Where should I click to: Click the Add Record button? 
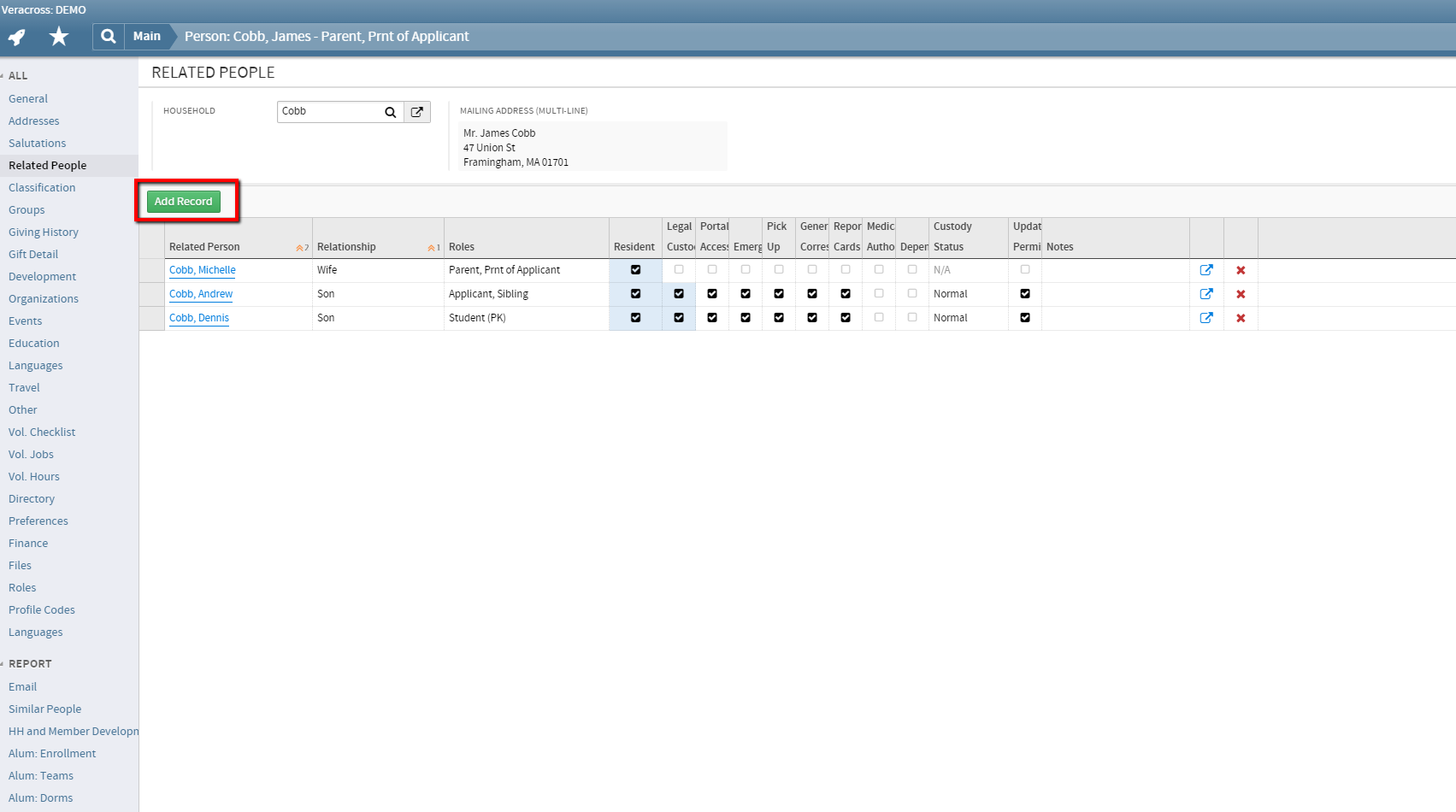[183, 201]
